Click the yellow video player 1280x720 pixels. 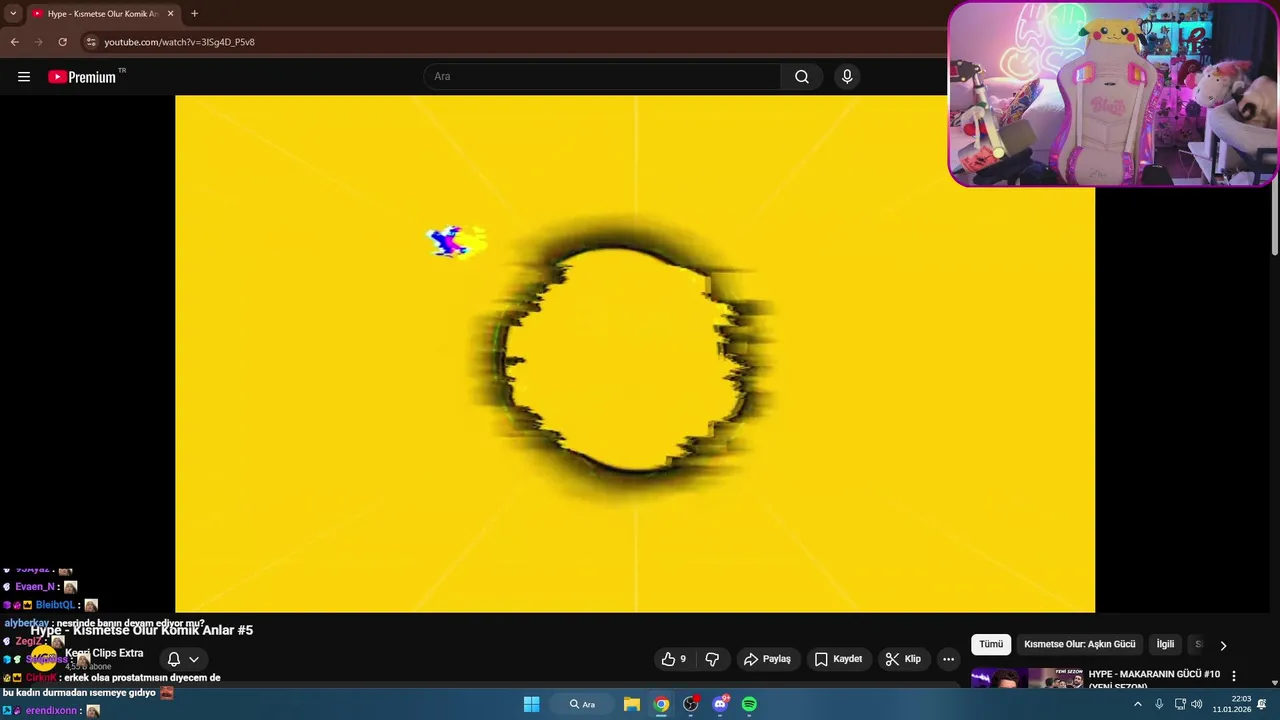635,353
